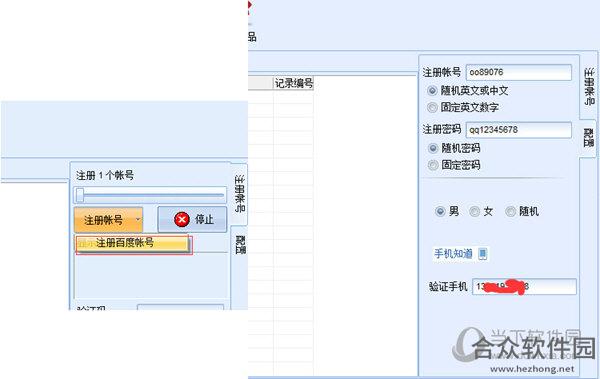Open 配置 vertical tab in right panel
Screen dimensions: 600x379
coord(589,138)
